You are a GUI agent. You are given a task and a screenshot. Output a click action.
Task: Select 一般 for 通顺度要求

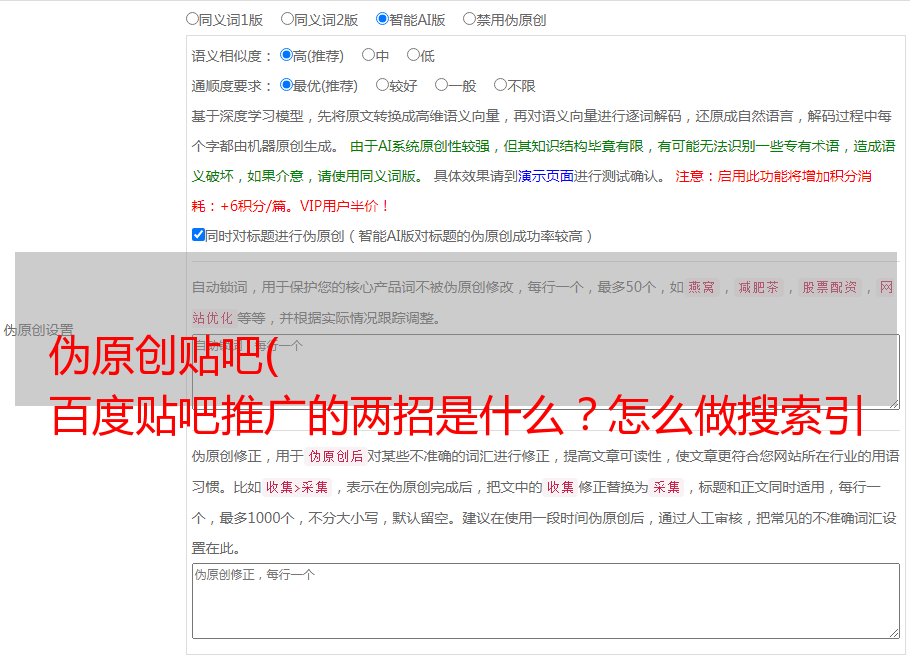click(x=442, y=85)
